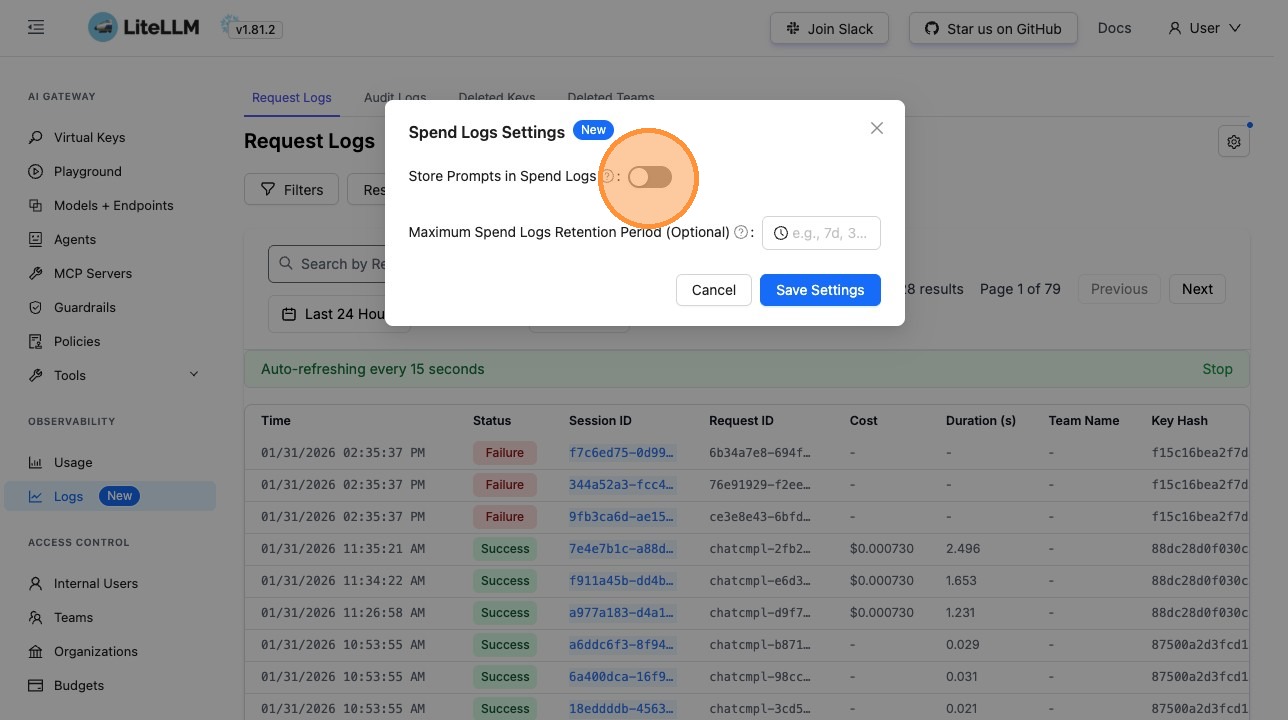The height and width of the screenshot is (720, 1288).
Task: Open the logs settings gear icon
Action: click(x=1234, y=142)
